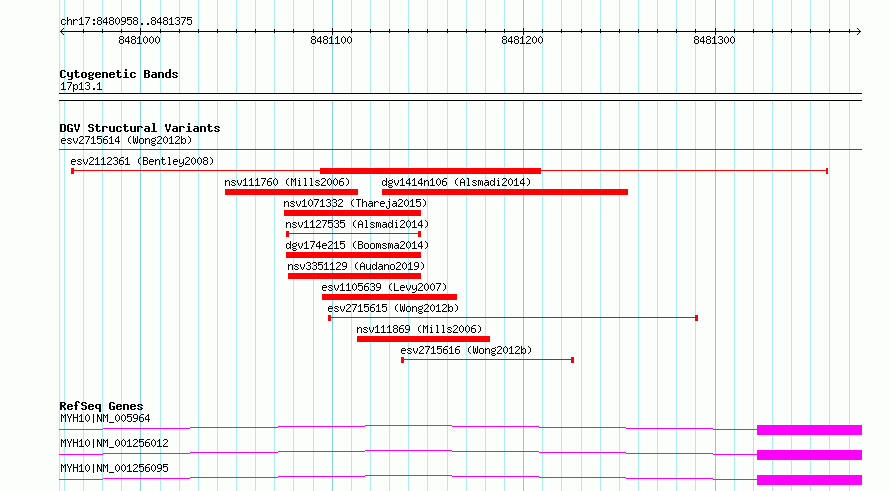Click the 8481000 ruler coordinate

139,40
